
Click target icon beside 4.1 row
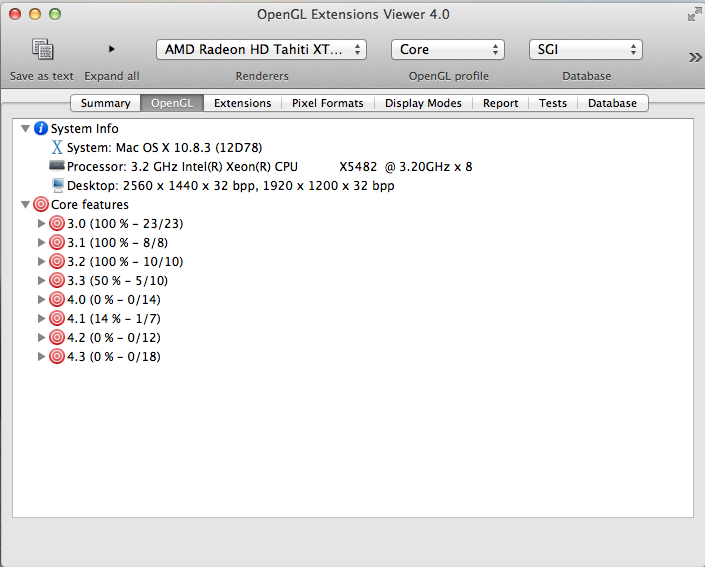tap(57, 318)
